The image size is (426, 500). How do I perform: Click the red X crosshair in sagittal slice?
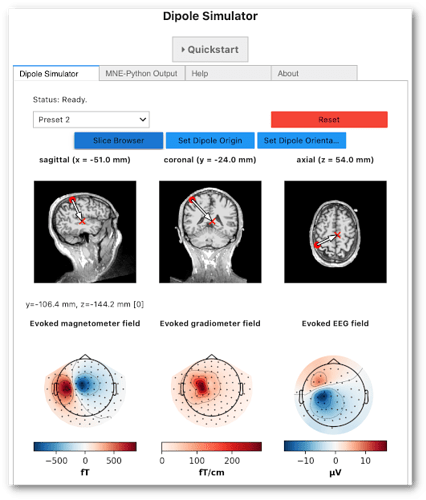(x=82, y=221)
